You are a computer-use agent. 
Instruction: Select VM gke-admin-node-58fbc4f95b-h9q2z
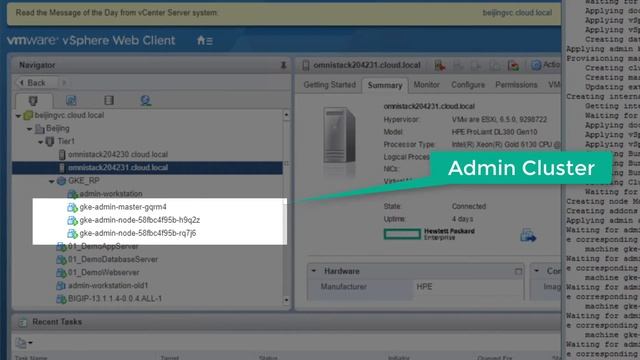pos(140,220)
